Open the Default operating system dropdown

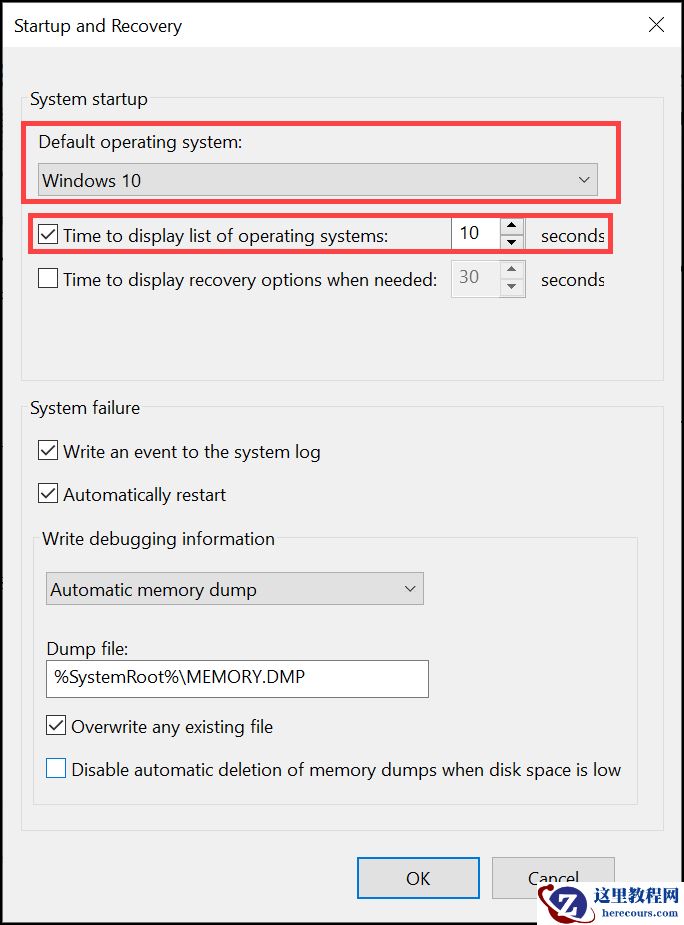click(316, 179)
